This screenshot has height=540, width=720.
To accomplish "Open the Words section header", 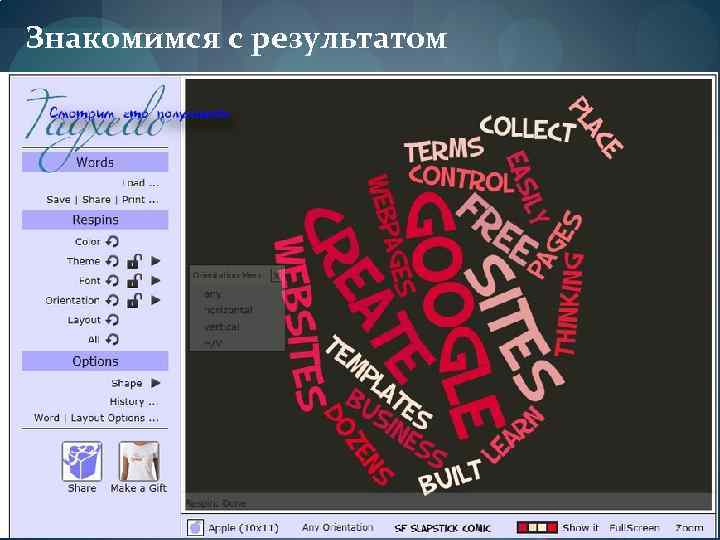I will tap(95, 162).
